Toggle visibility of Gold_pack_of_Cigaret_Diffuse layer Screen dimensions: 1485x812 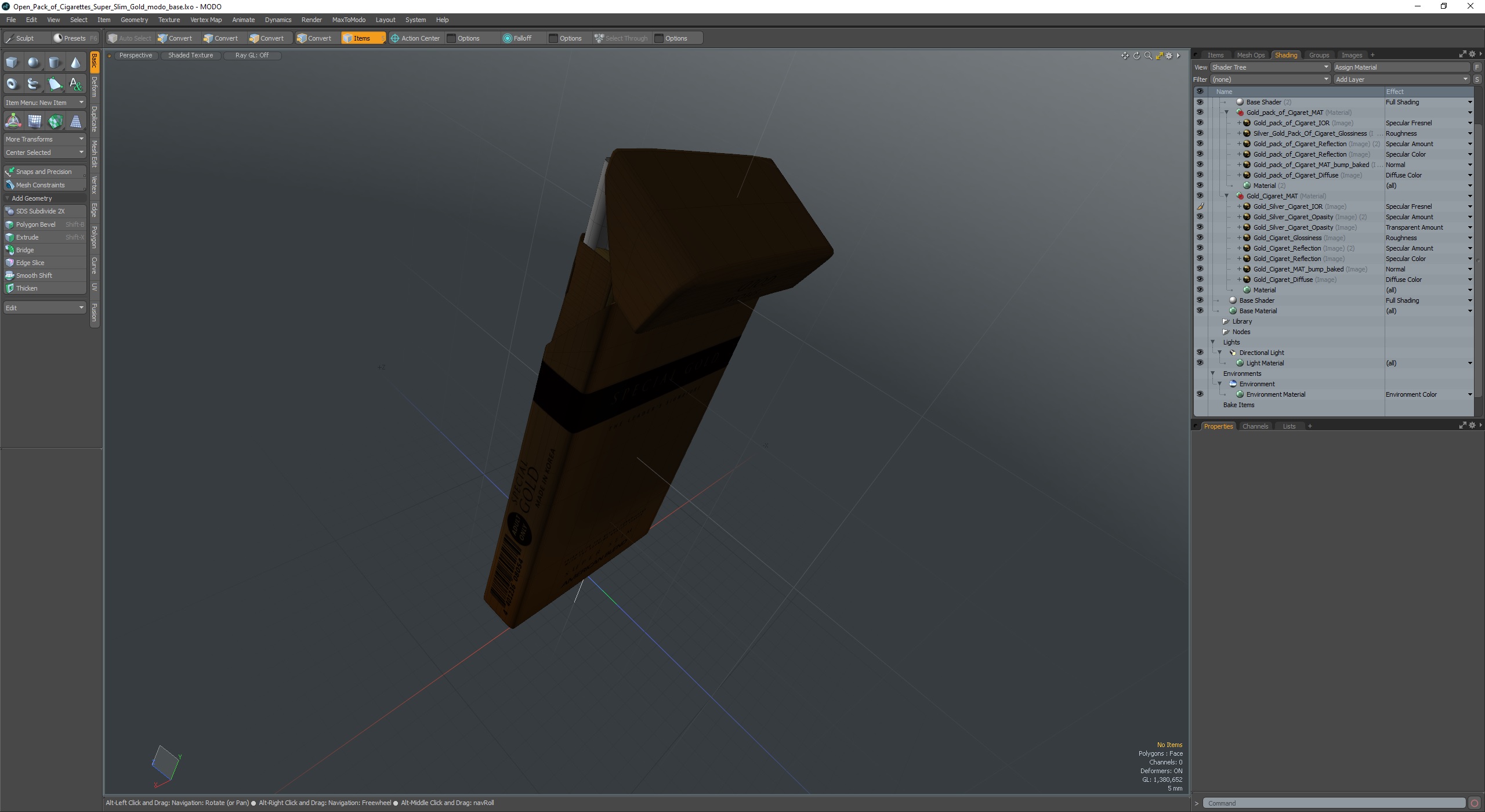point(1200,175)
